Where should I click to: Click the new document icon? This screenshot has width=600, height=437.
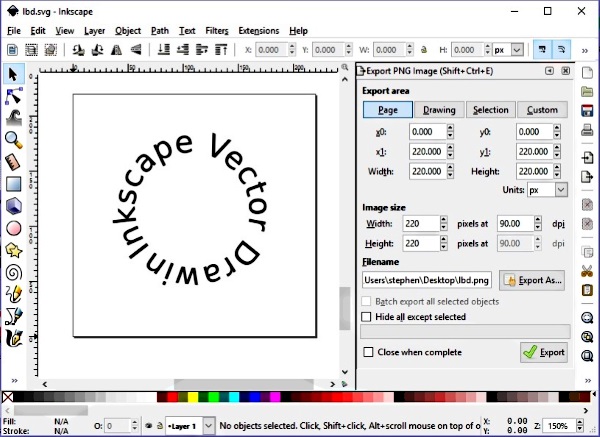587,73
